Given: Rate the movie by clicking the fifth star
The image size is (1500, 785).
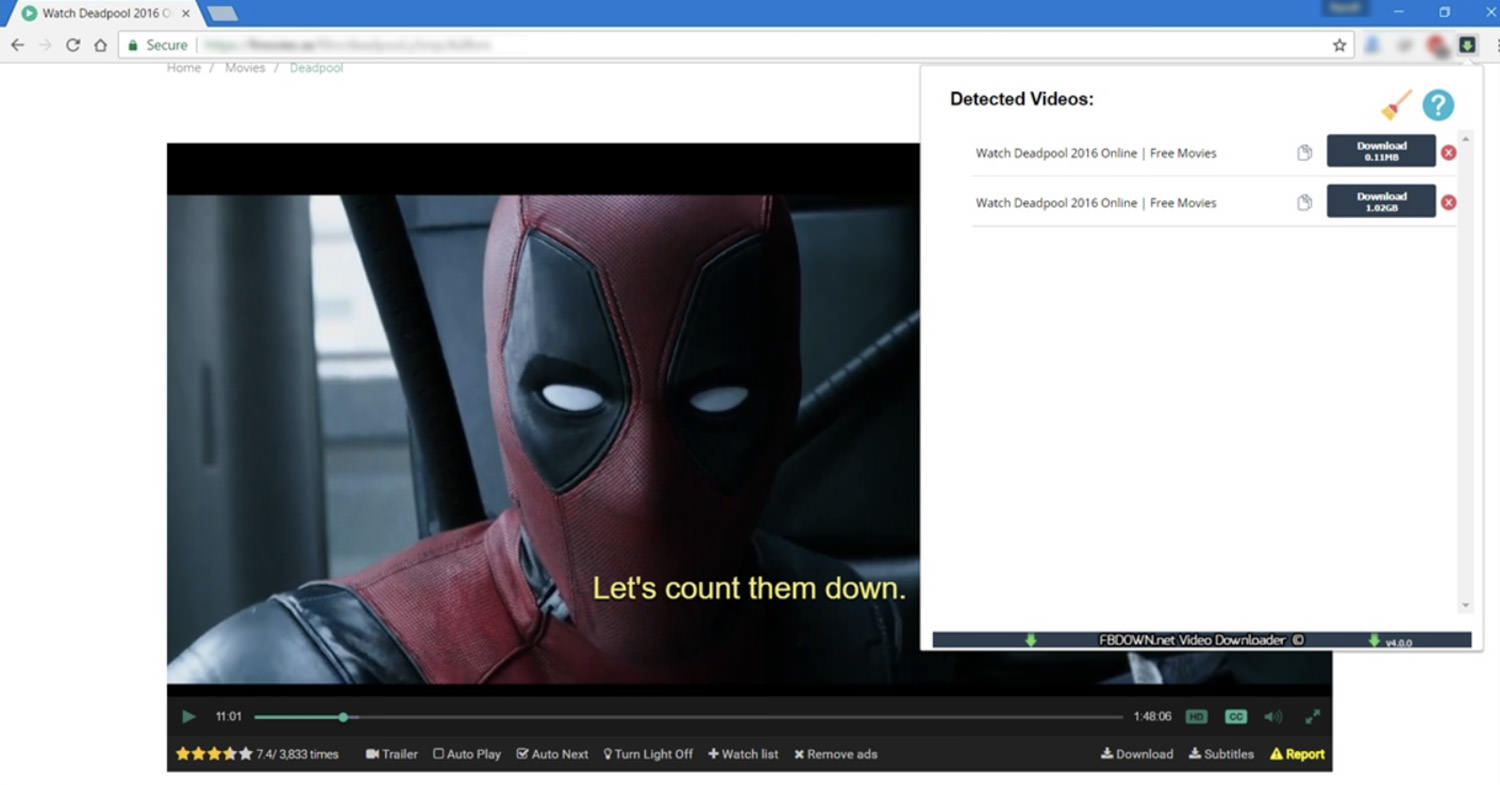Looking at the screenshot, I should pos(246,754).
